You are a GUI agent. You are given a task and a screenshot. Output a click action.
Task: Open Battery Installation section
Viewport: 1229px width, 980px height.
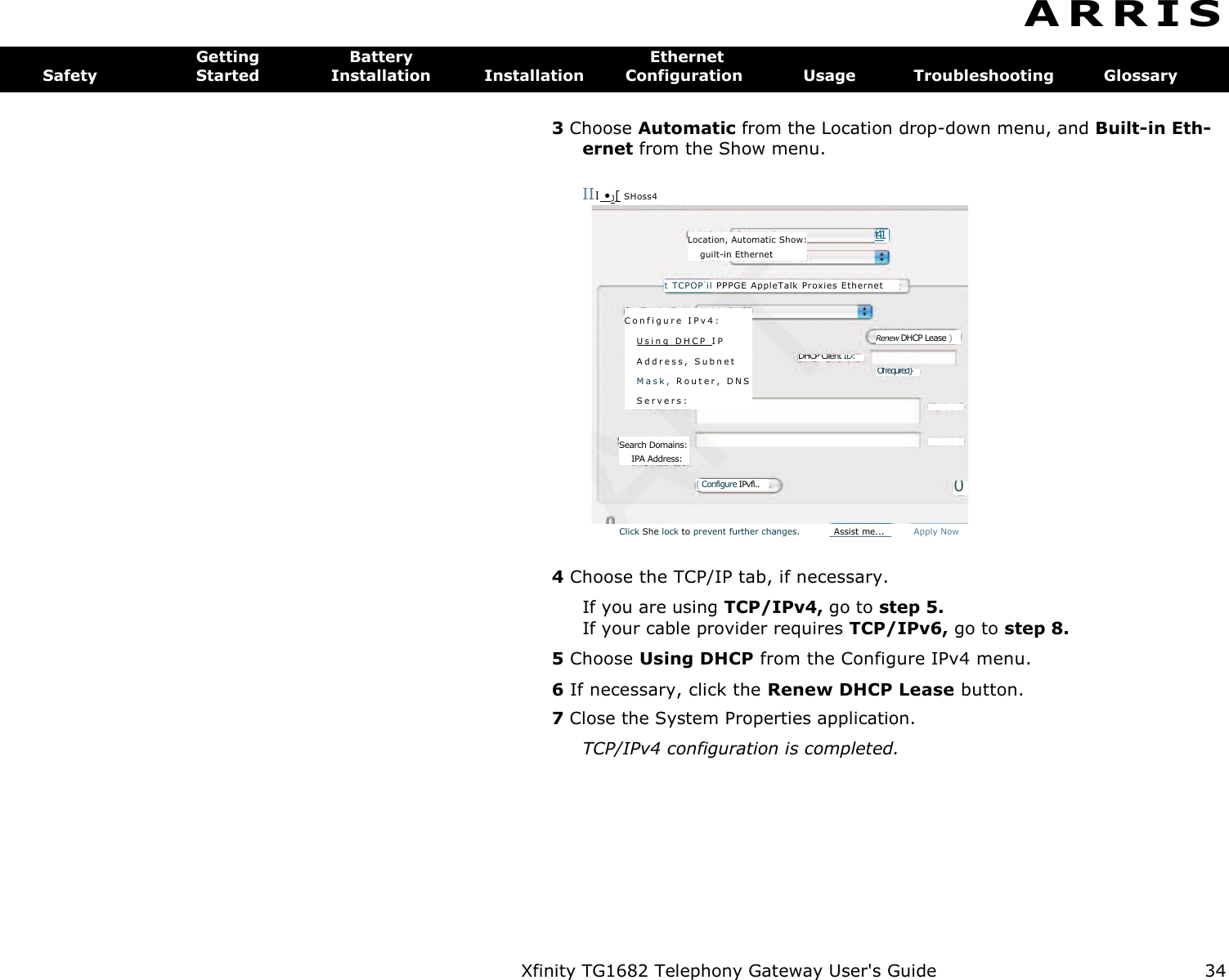point(380,66)
